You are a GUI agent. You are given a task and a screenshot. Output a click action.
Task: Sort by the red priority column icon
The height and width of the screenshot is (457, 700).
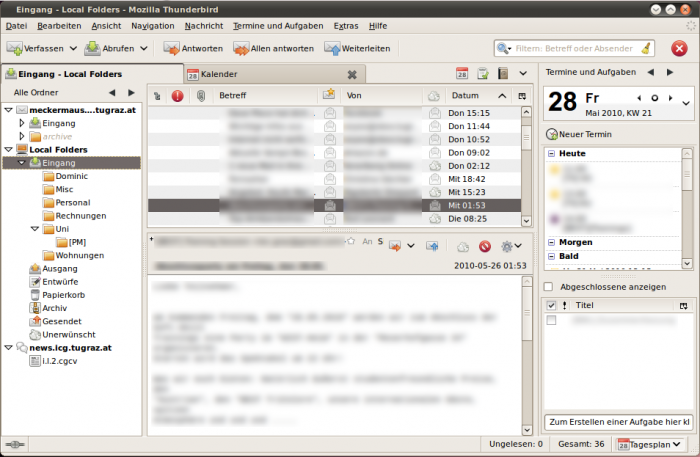[x=178, y=96]
